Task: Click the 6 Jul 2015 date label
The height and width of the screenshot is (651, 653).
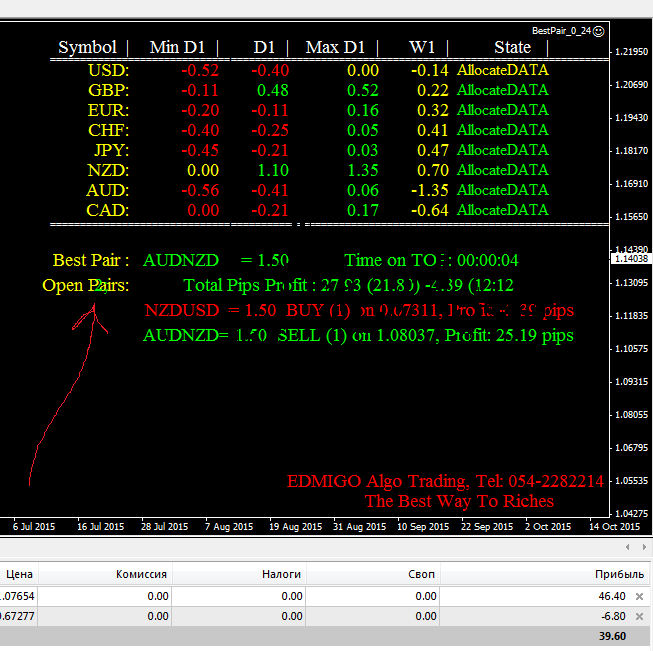Action: (34, 527)
